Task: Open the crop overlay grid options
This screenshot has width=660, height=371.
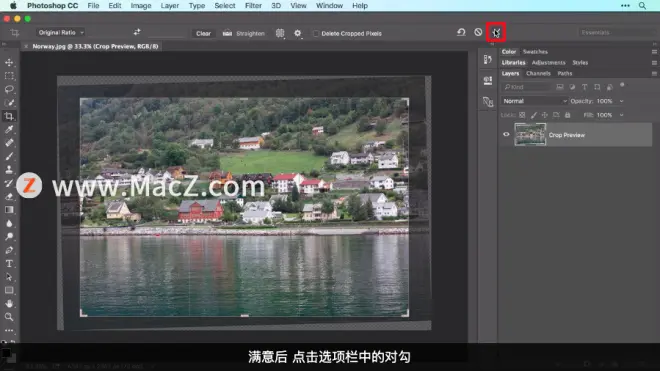Action: click(x=280, y=33)
